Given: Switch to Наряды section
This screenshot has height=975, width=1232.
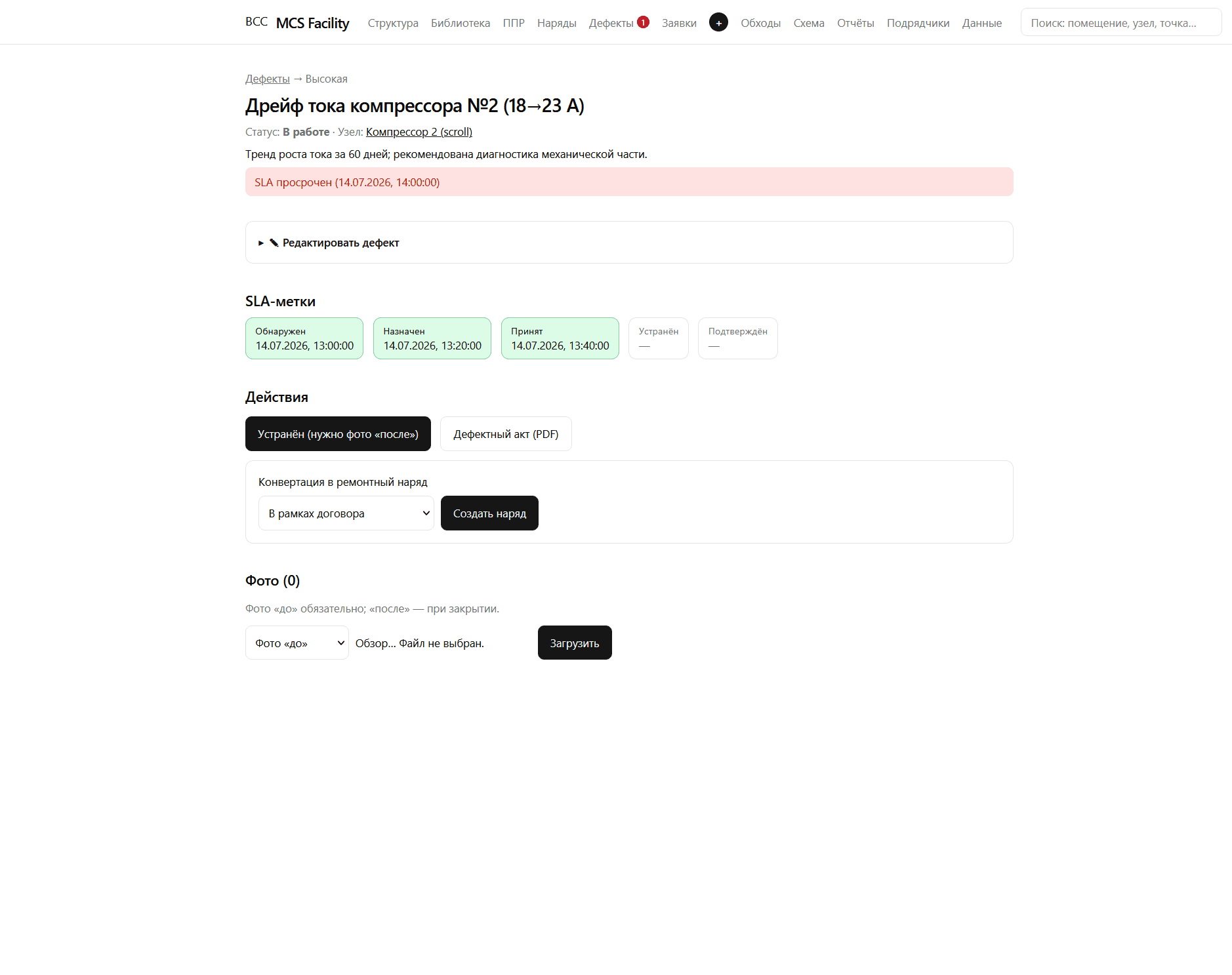Looking at the screenshot, I should point(556,23).
